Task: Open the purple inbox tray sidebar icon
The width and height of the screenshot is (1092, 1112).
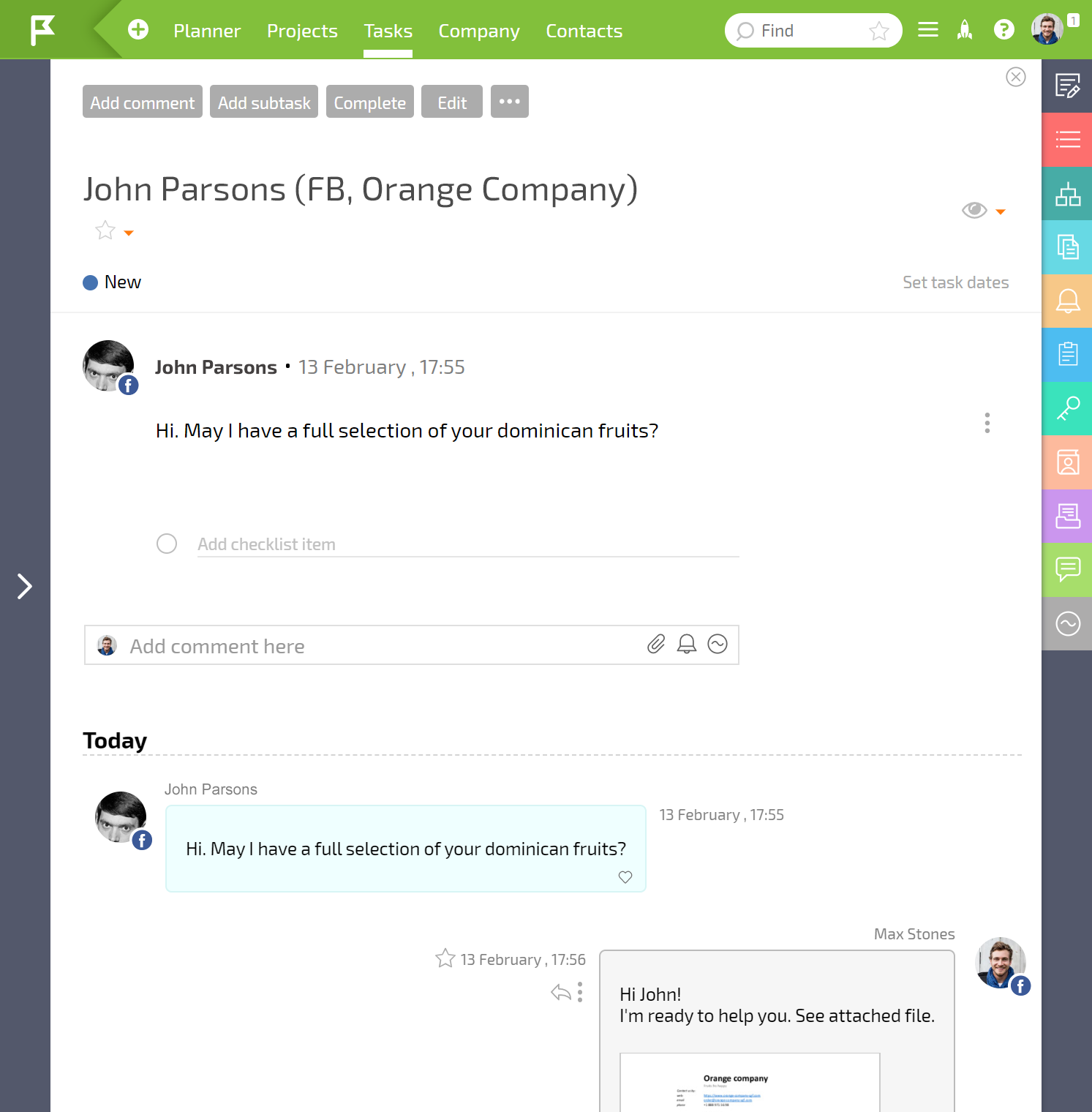Action: (x=1067, y=516)
